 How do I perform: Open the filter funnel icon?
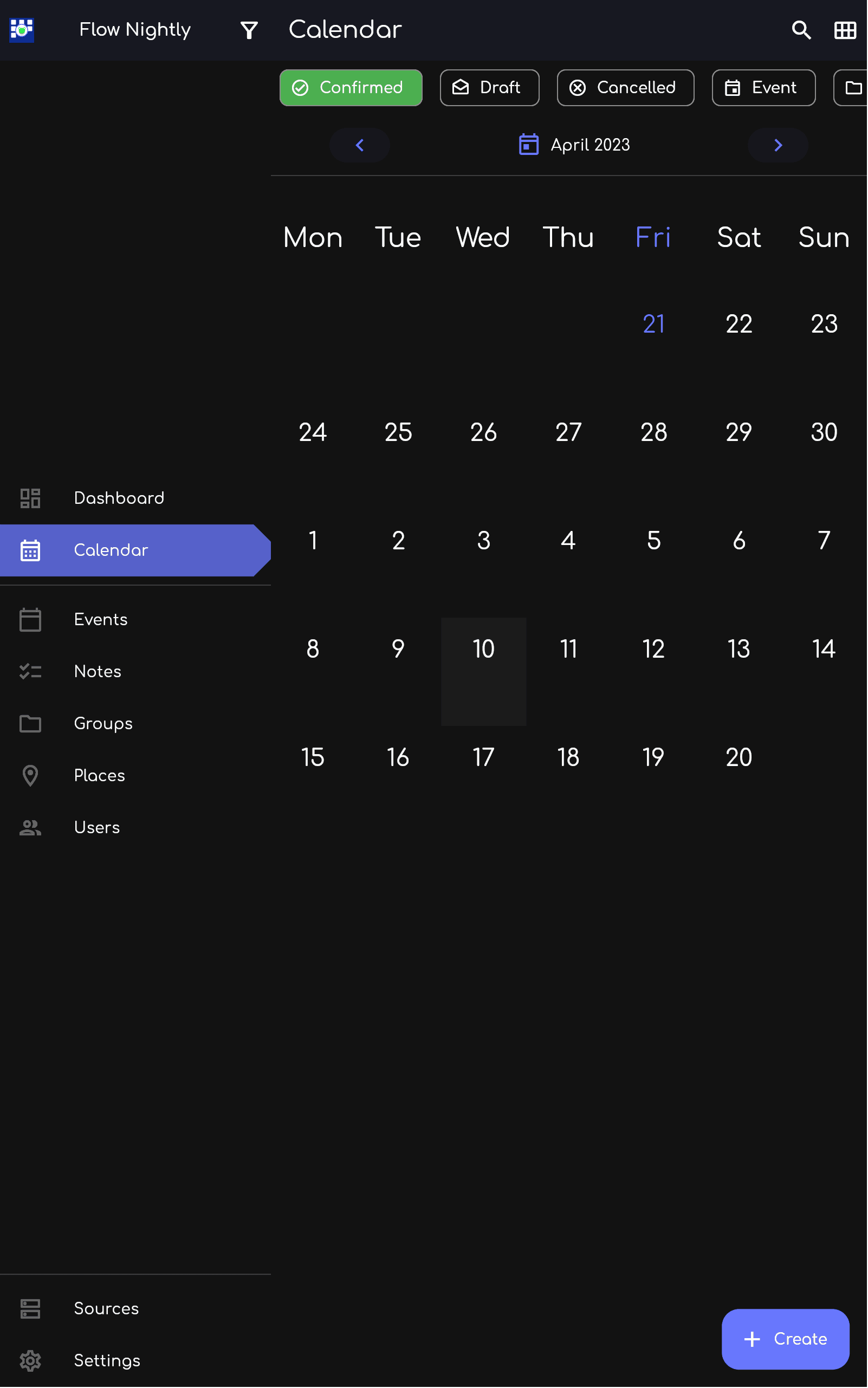tap(249, 30)
